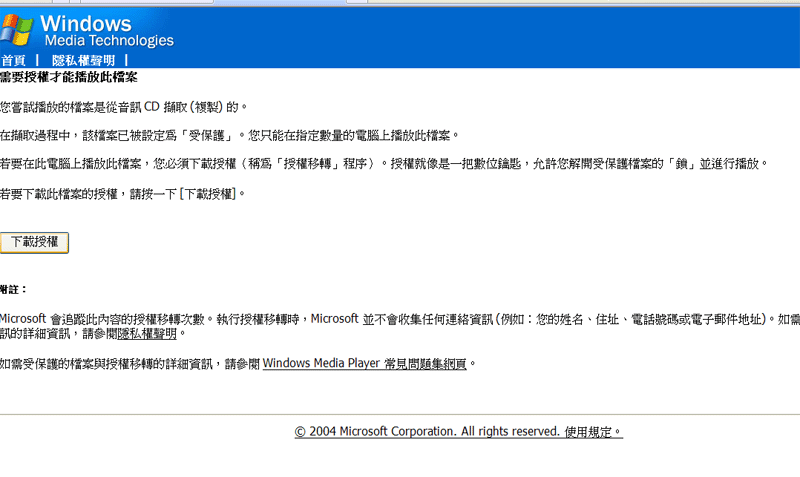800x477 pixels.
Task: Click the 下載授權 button
Action: 34,242
